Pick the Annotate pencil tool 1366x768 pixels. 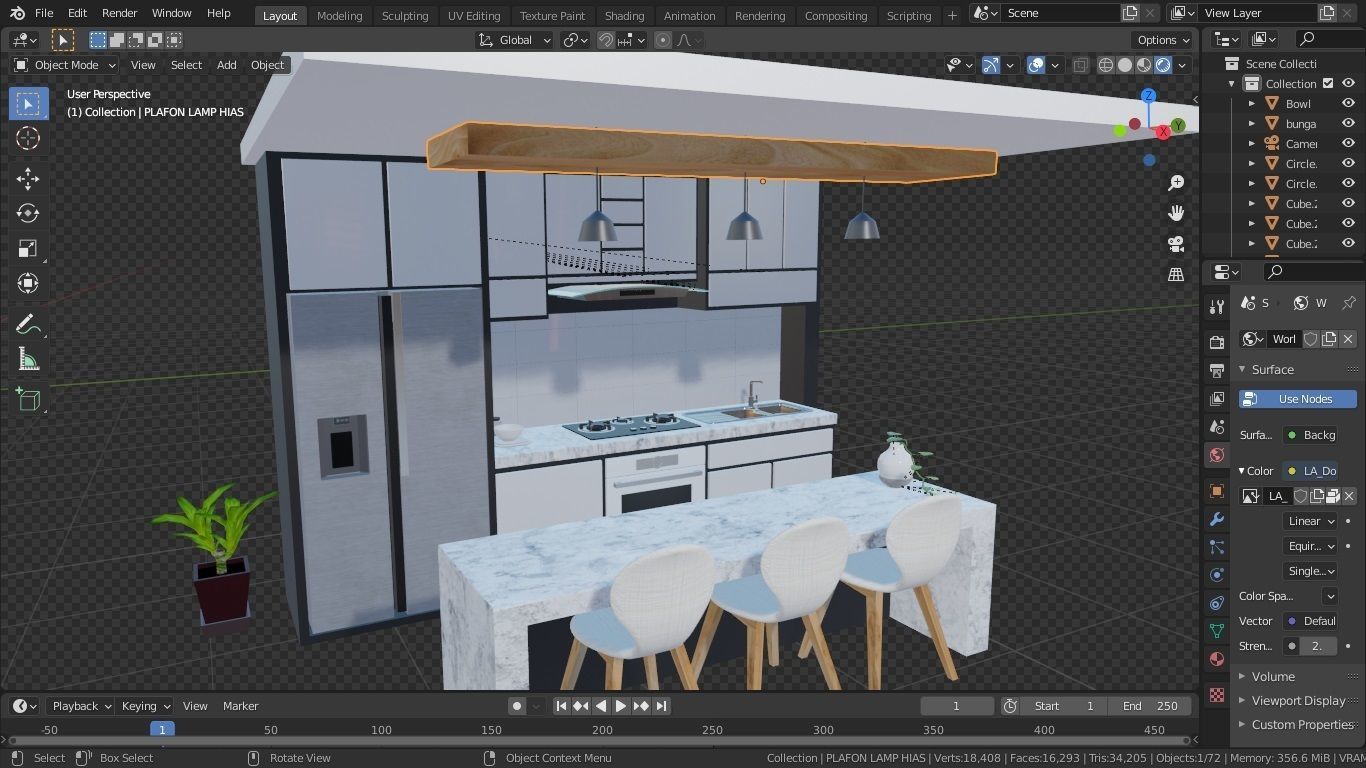pos(28,324)
